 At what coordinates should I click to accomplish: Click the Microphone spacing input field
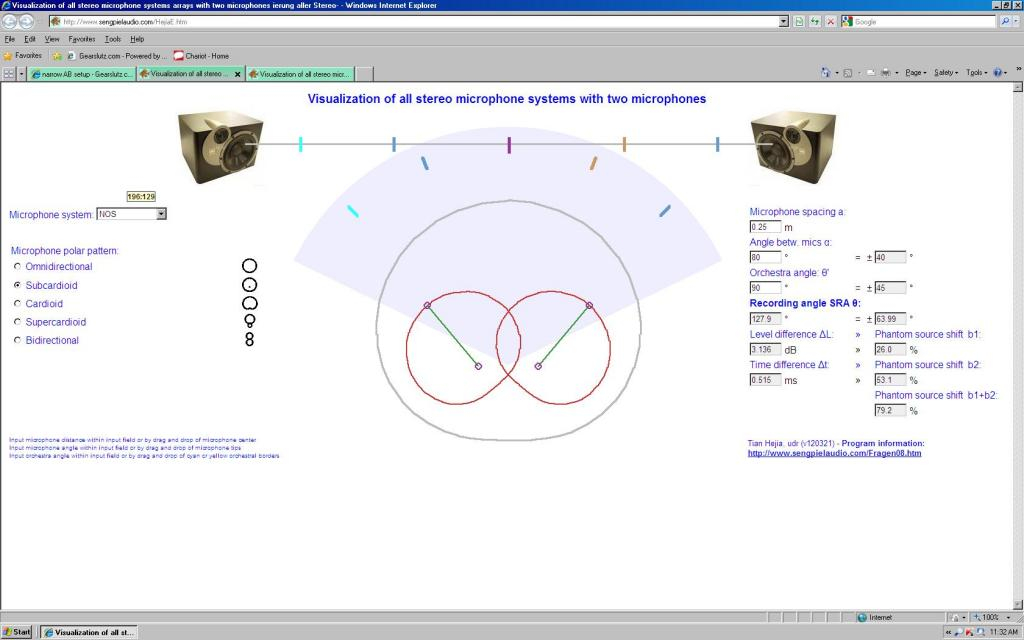click(x=765, y=227)
